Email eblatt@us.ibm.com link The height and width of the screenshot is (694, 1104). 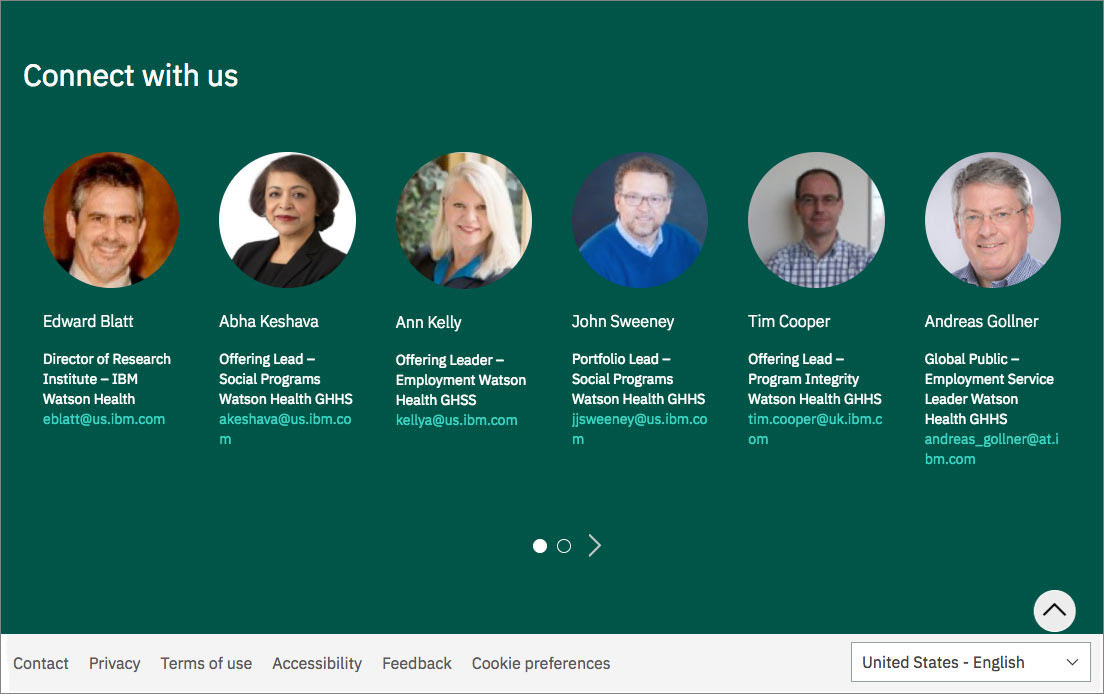(x=104, y=419)
